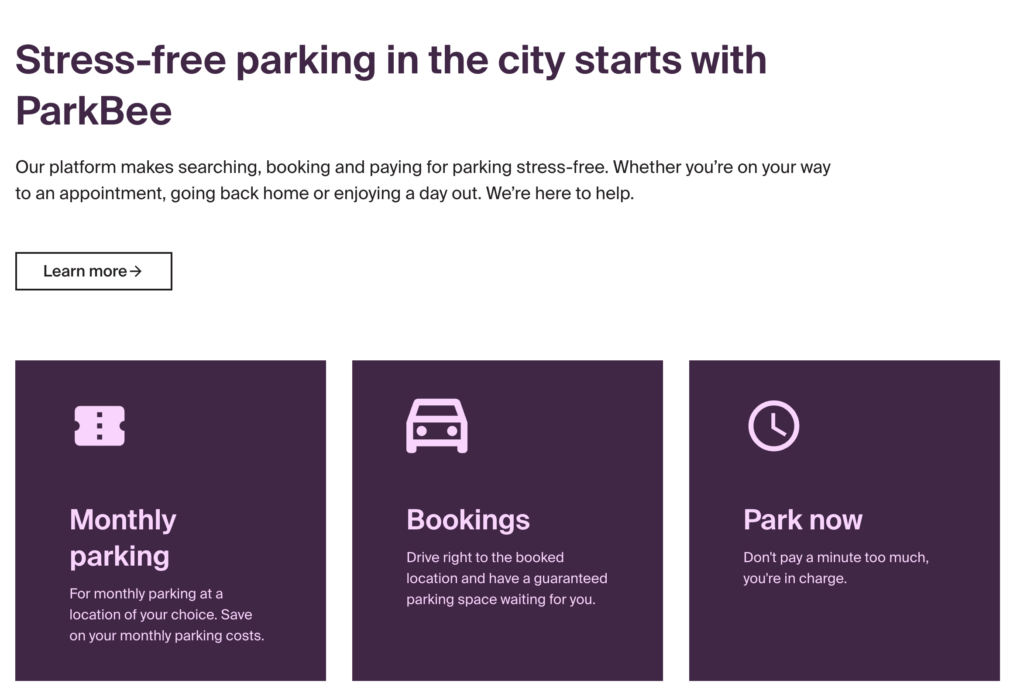
Task: Click the clock icon above Park now
Action: click(773, 426)
